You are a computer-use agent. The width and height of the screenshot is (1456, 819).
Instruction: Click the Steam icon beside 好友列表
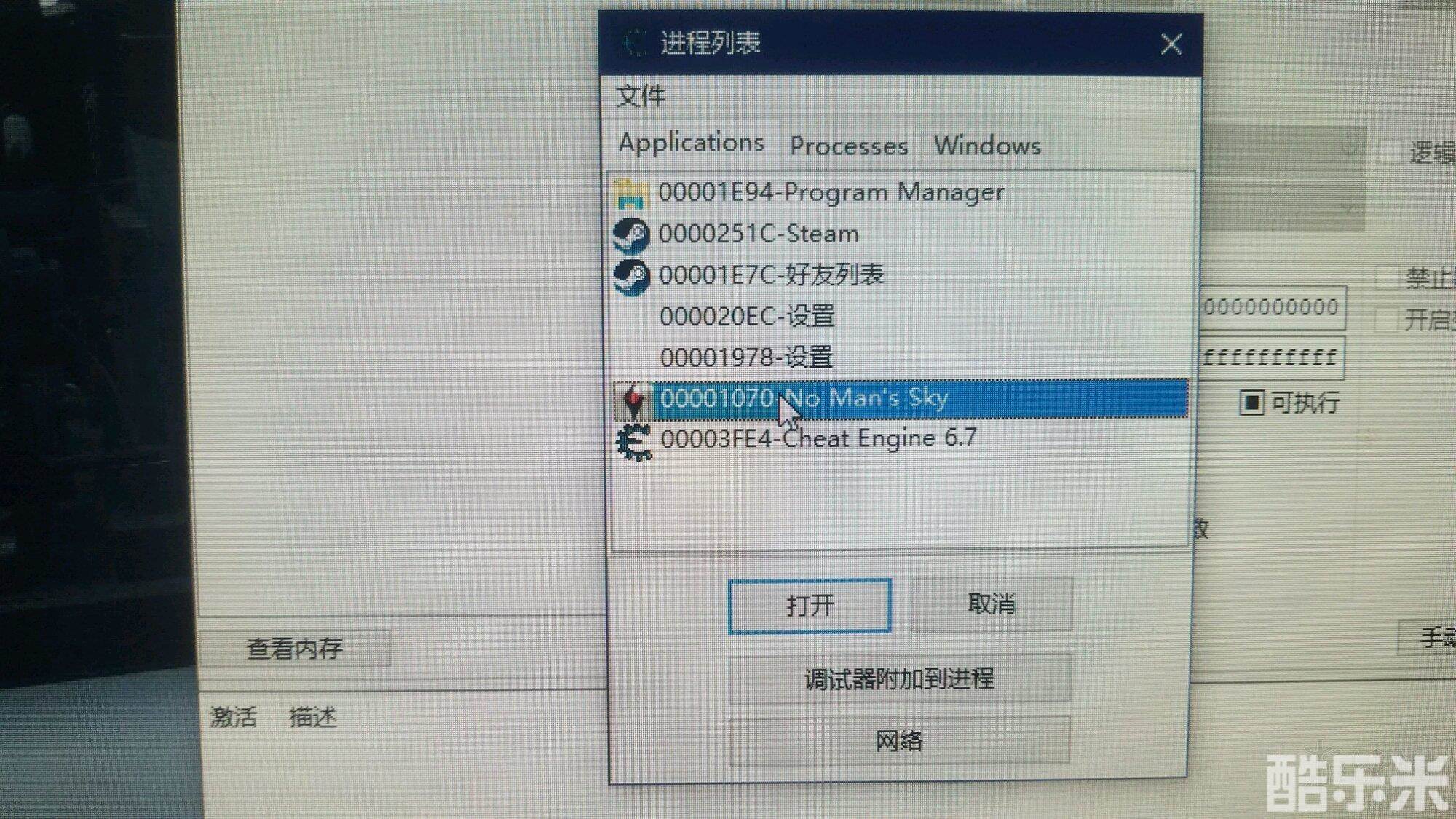click(x=631, y=277)
